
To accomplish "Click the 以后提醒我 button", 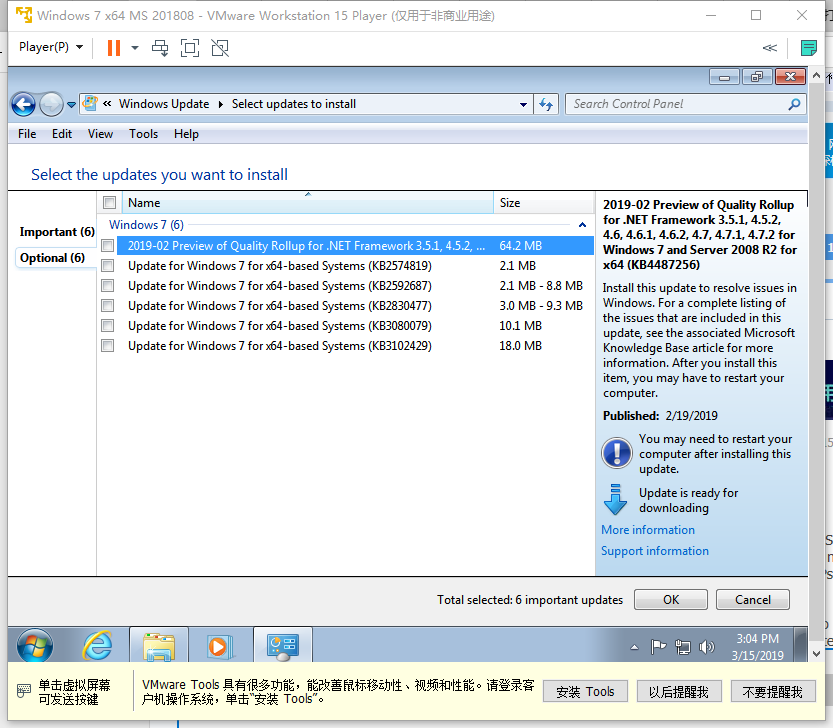I will (679, 691).
